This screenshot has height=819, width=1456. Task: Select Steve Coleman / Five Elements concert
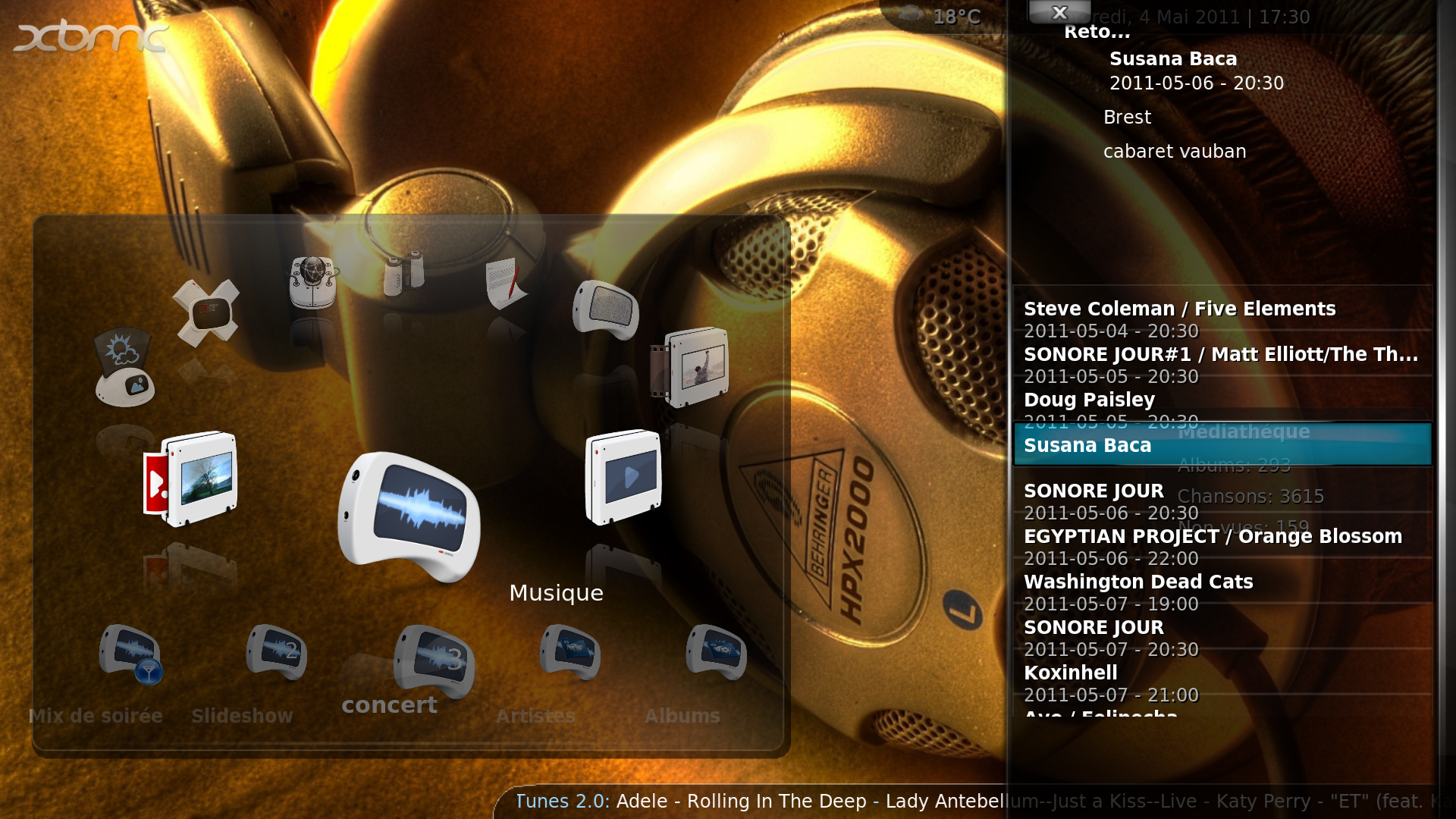[1222, 319]
